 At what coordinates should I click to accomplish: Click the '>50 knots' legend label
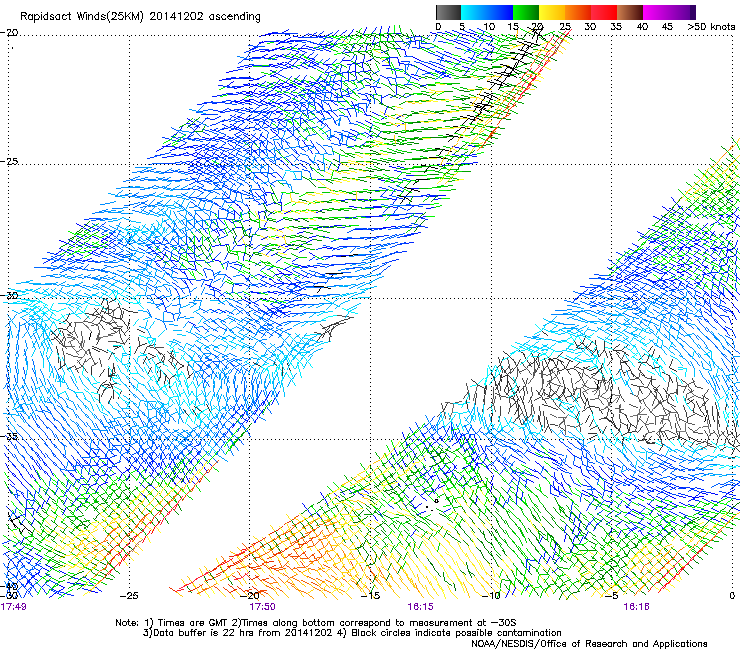[711, 26]
